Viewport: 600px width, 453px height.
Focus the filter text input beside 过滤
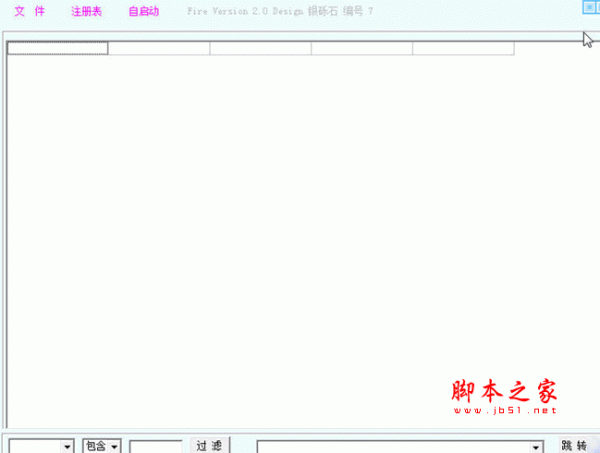156,447
